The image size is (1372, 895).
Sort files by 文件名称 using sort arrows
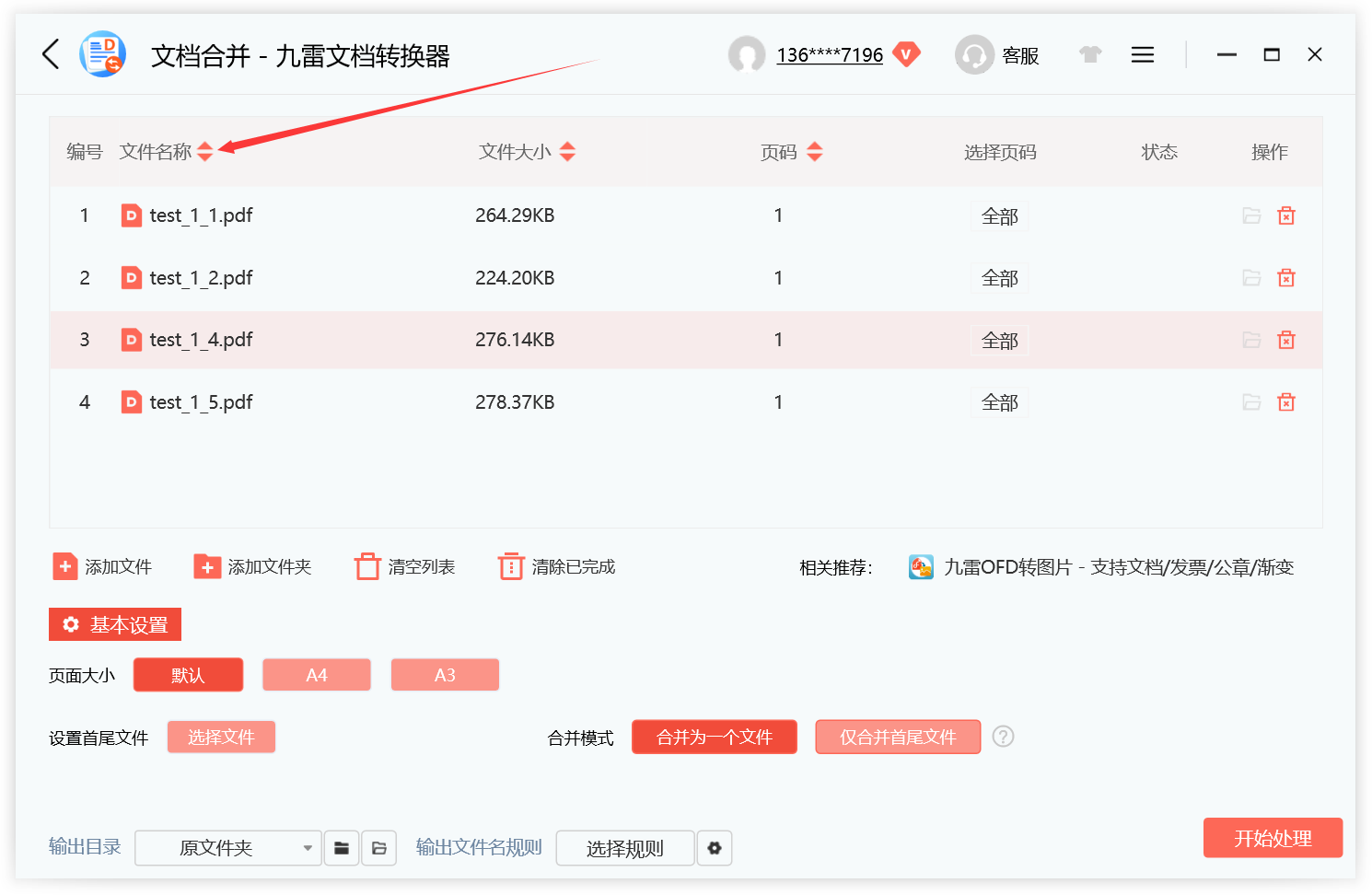click(x=206, y=151)
